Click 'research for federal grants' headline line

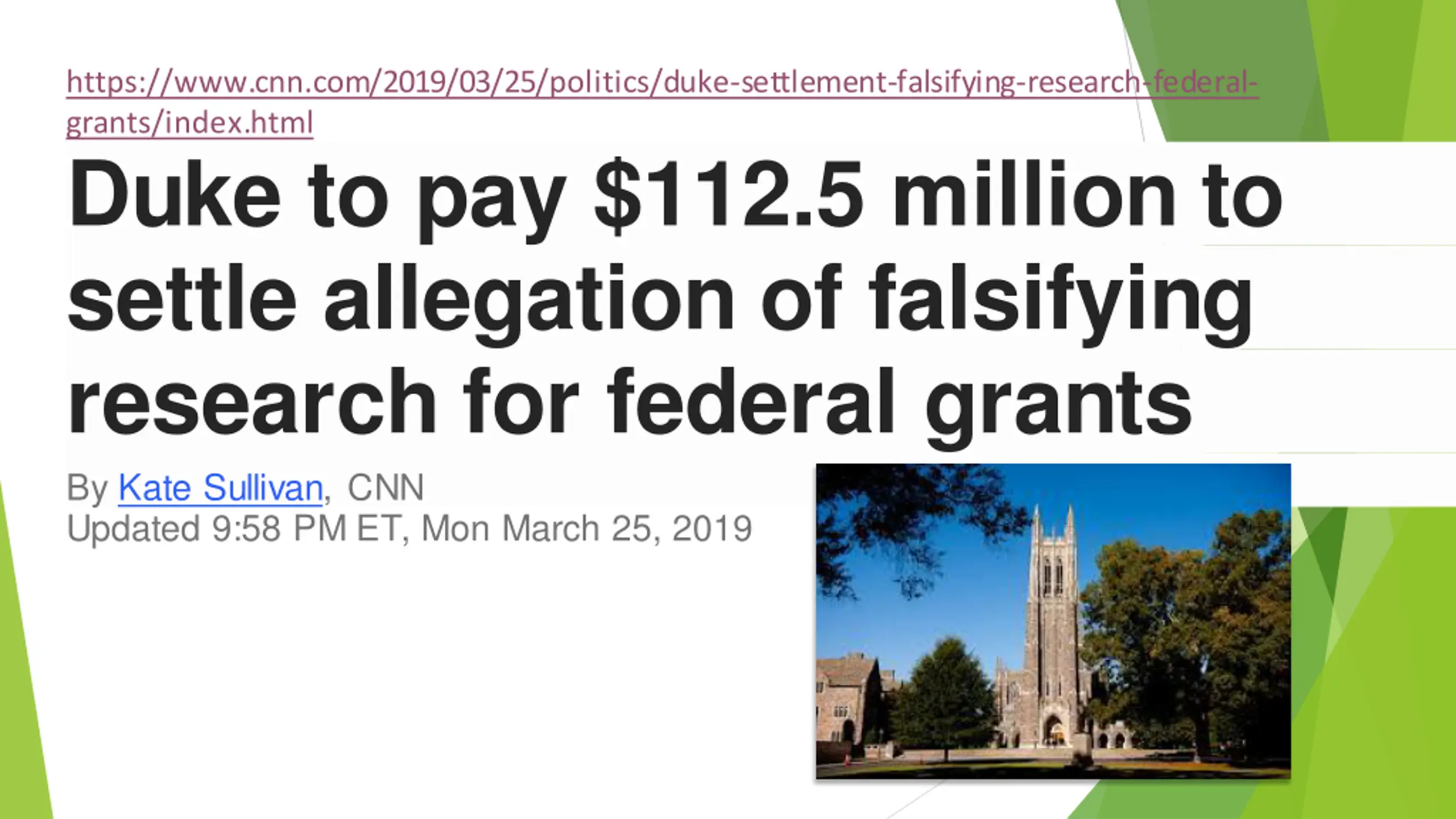[x=630, y=404]
